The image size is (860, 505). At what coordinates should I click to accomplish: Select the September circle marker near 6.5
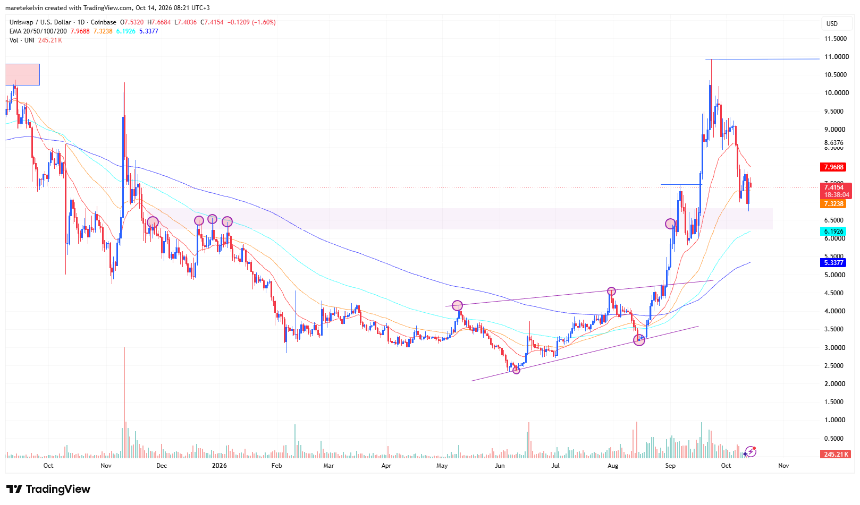[x=670, y=224]
